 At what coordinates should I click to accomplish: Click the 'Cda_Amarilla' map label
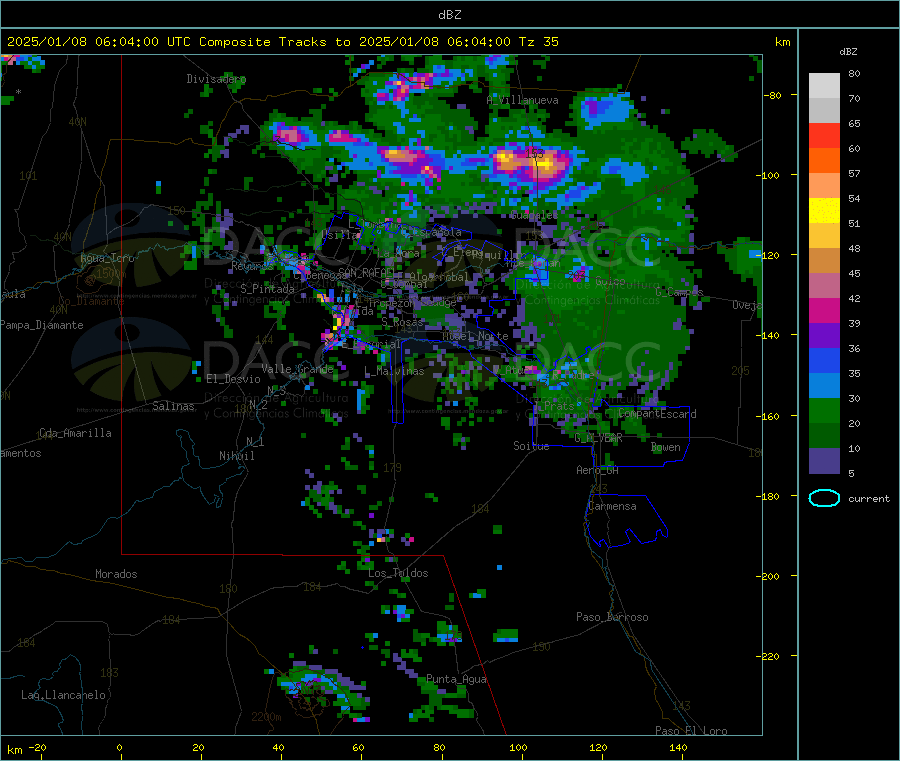[x=75, y=433]
